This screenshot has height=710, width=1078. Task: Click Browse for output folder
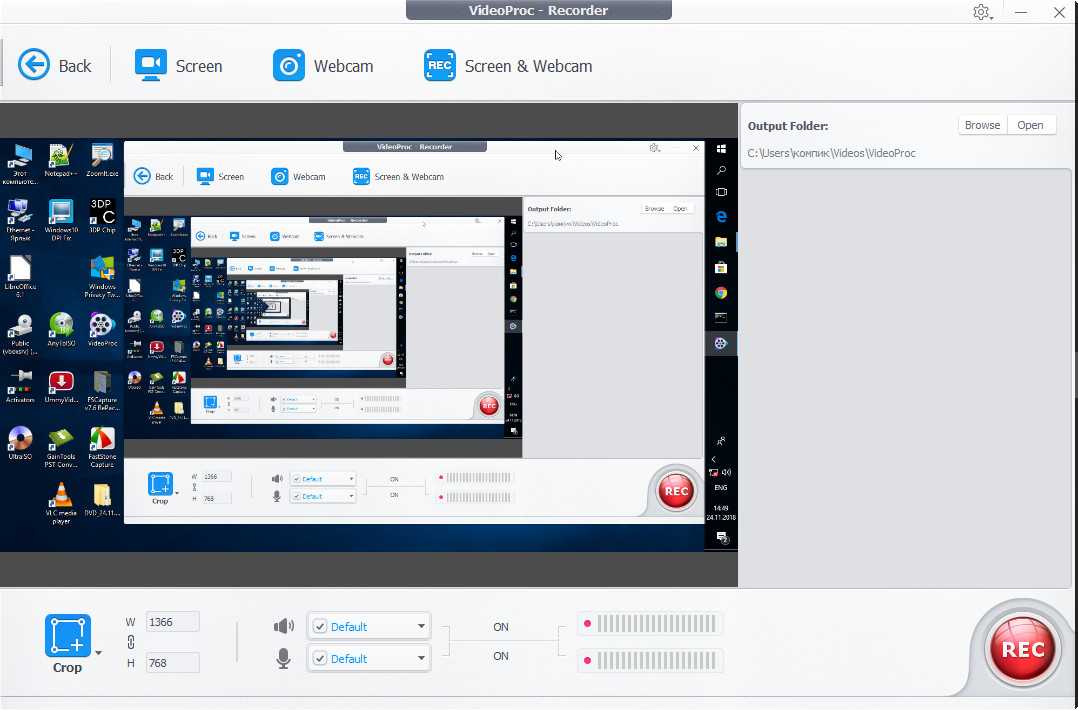(981, 125)
